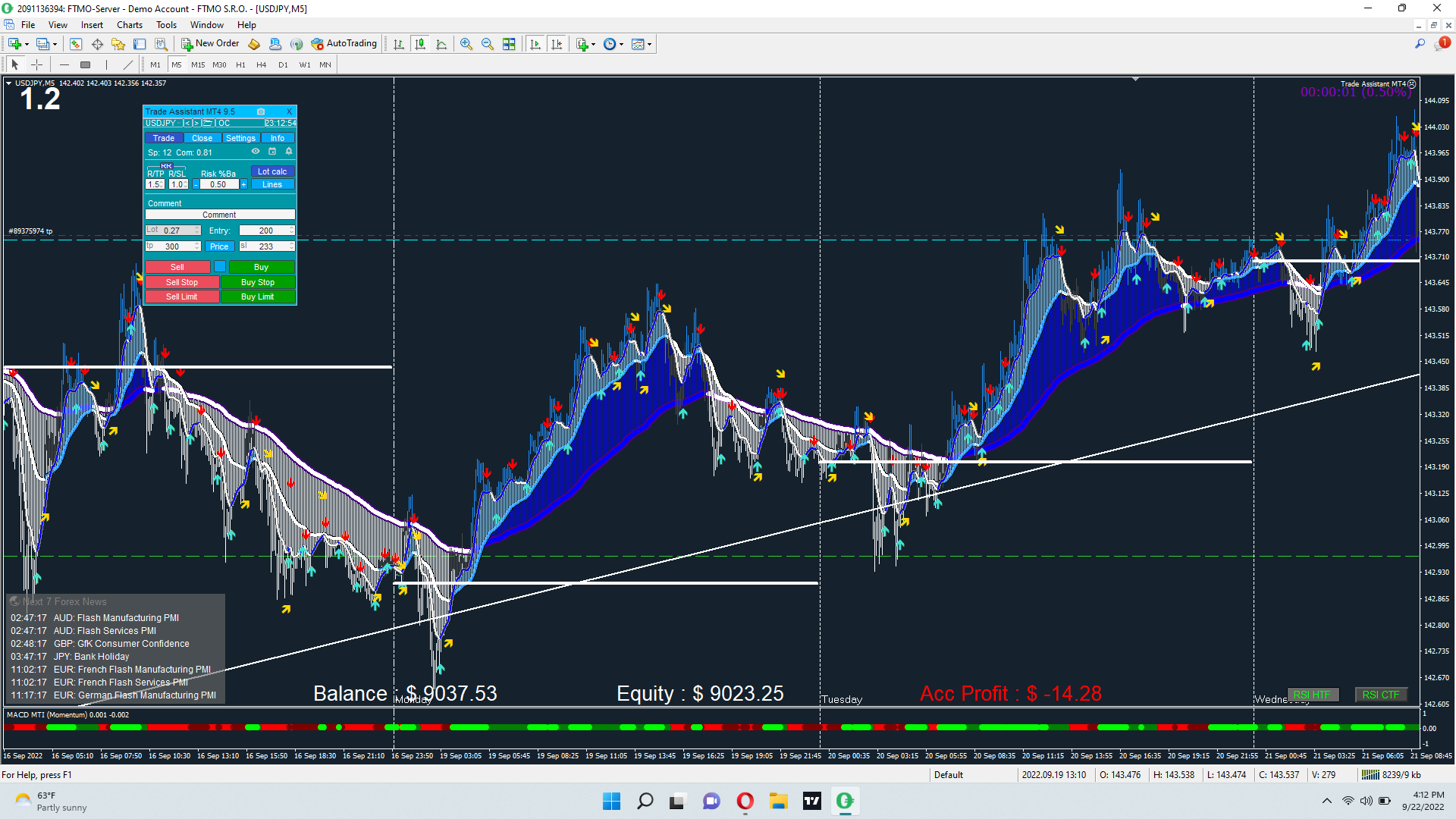The image size is (1456, 819).
Task: Select the crosshair cursor tool
Action: coord(36,64)
